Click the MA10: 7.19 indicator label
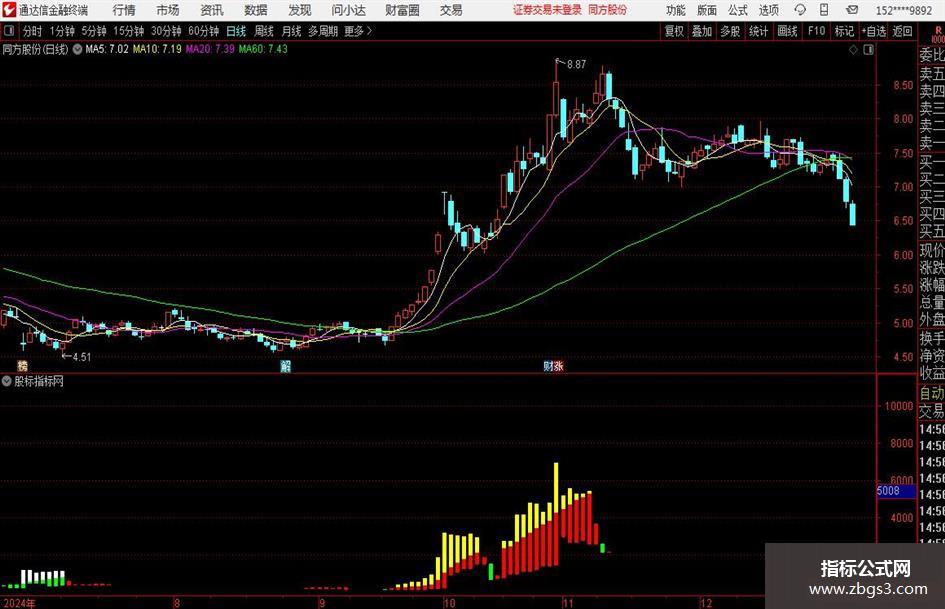The height and width of the screenshot is (609, 945). 157,49
